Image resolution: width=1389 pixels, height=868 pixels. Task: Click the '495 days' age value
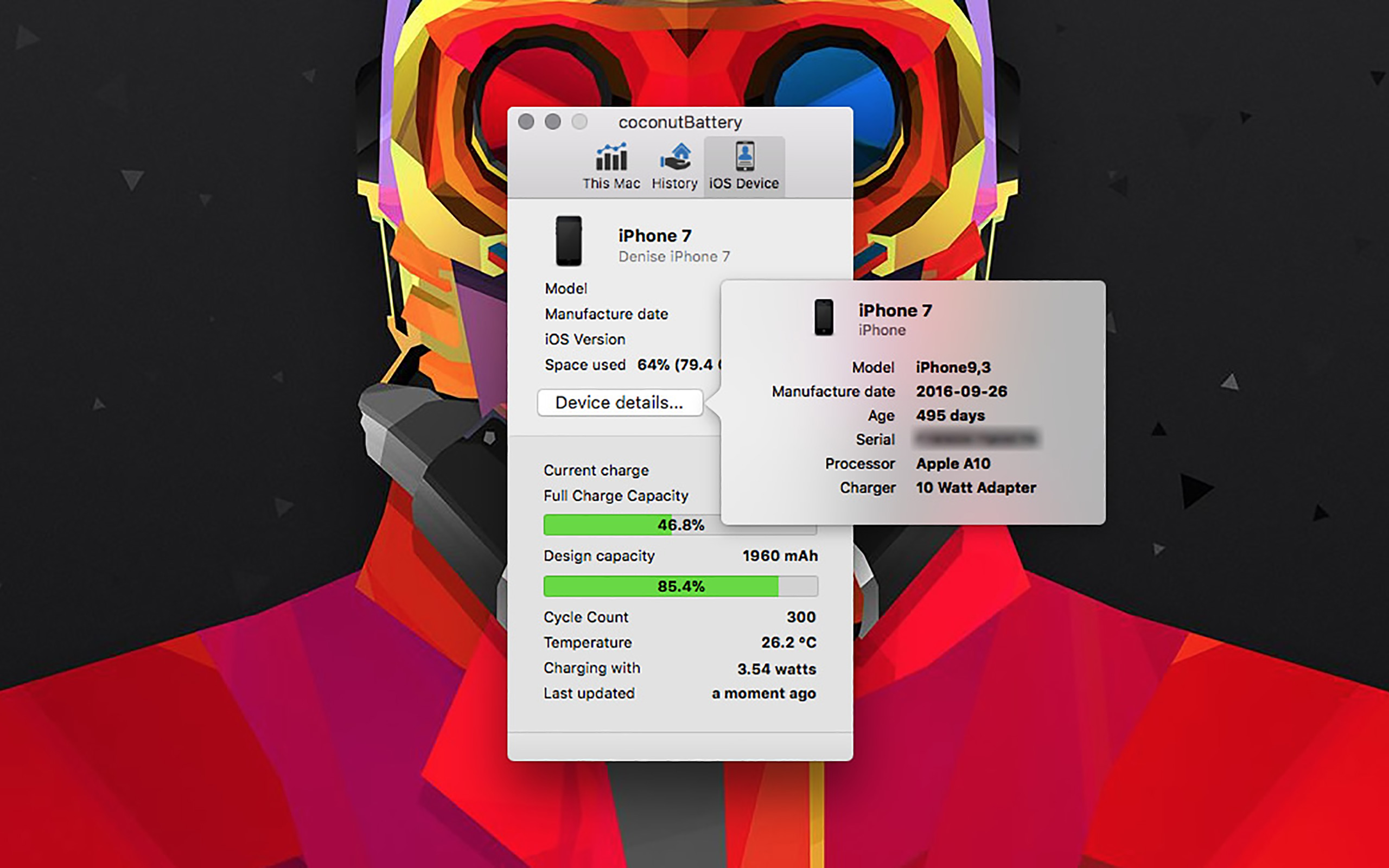click(x=951, y=416)
